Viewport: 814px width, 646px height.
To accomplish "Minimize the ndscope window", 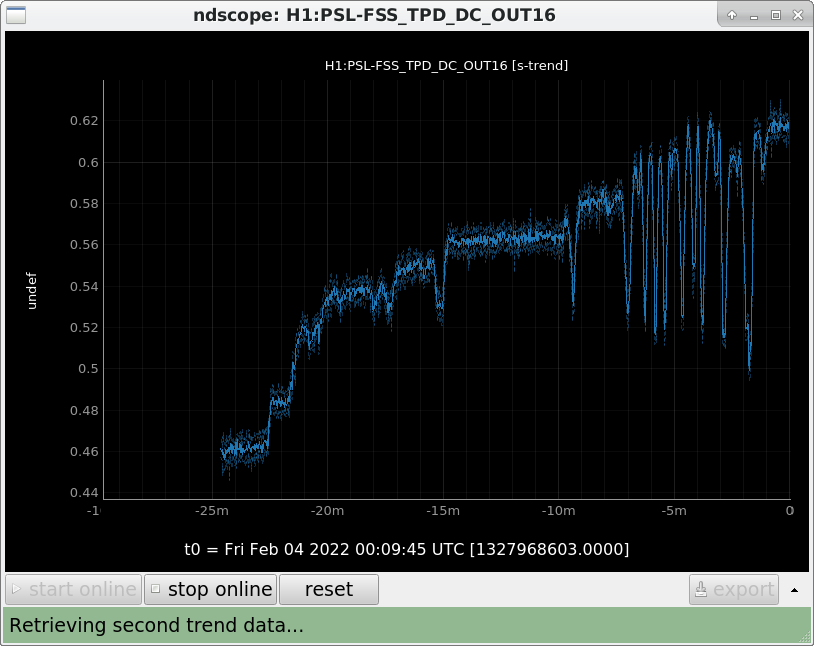I will [x=754, y=16].
